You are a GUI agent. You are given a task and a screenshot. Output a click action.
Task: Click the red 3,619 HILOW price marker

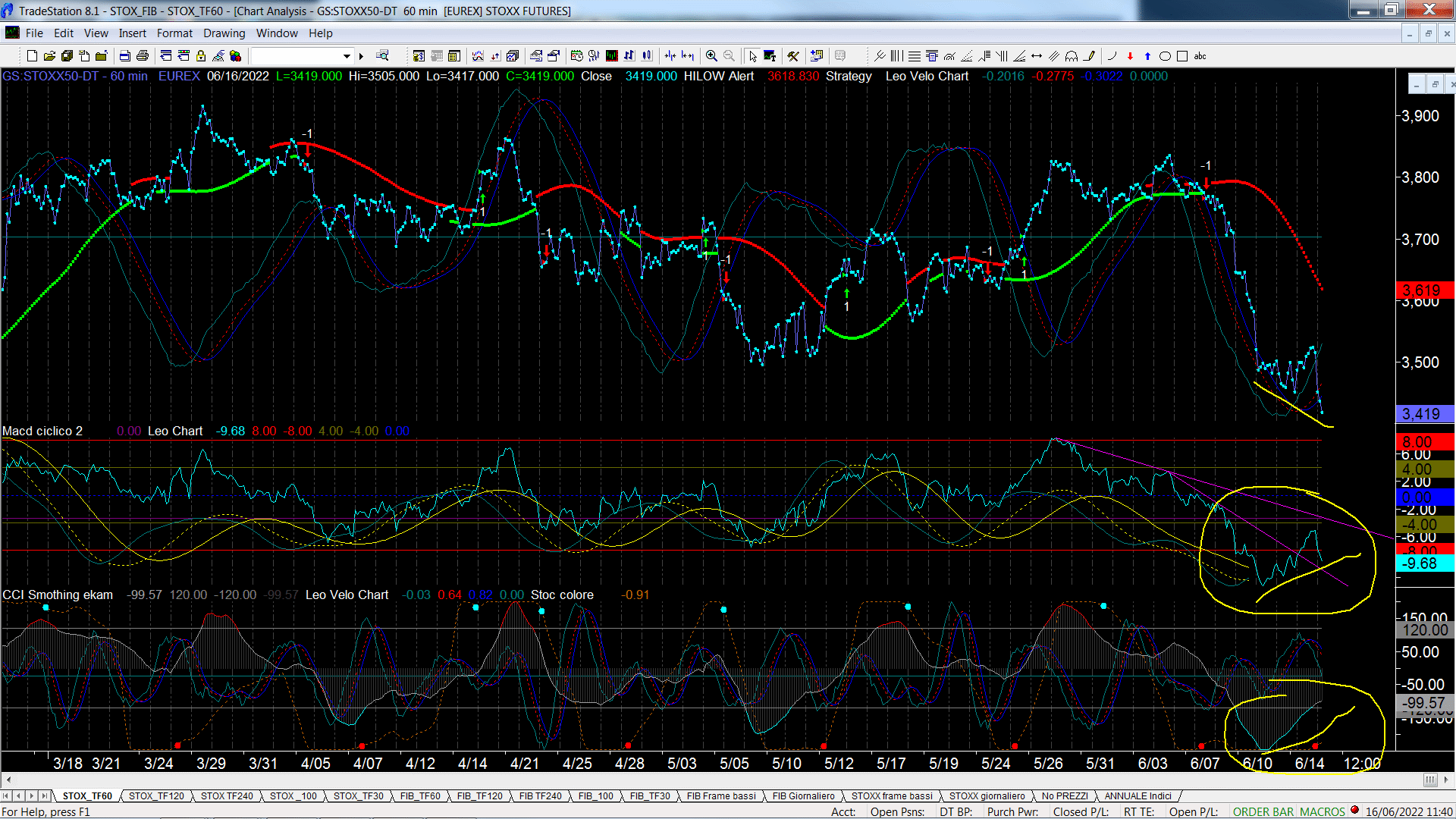pos(1423,290)
